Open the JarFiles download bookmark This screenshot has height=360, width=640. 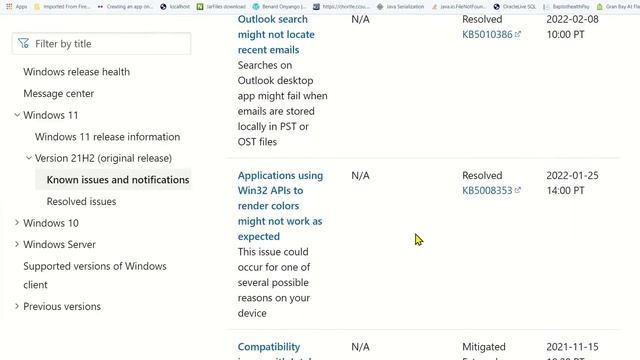(x=221, y=7)
